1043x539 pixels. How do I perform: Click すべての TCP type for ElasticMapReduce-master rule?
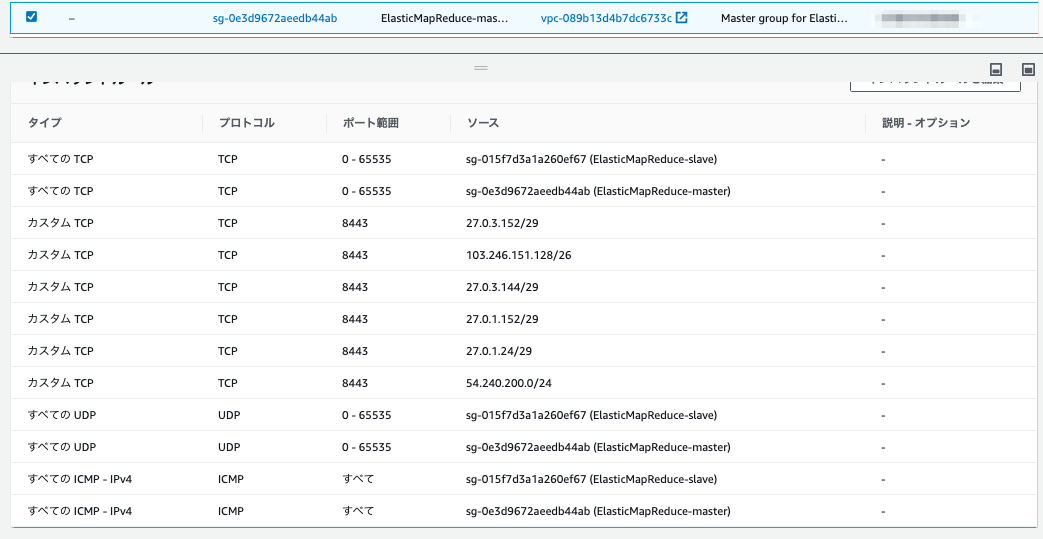[61, 192]
